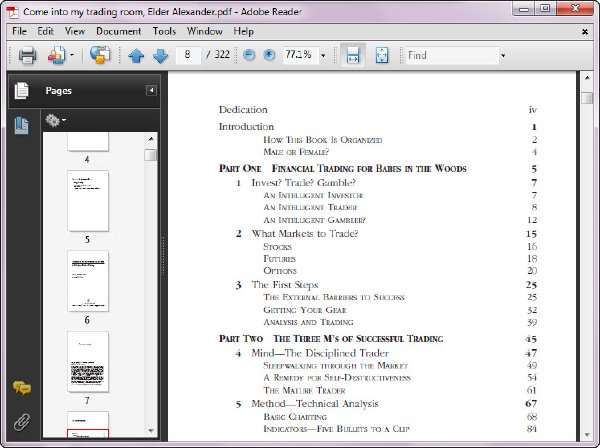Click 'What Markets to Trade?' chapter entry
The image size is (600, 448).
click(x=305, y=234)
